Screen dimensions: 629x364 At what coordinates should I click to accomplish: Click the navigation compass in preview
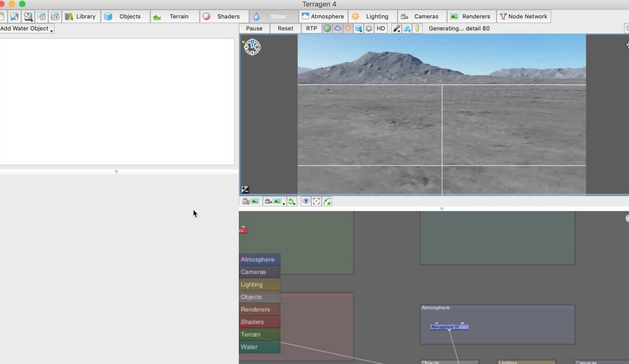click(252, 47)
